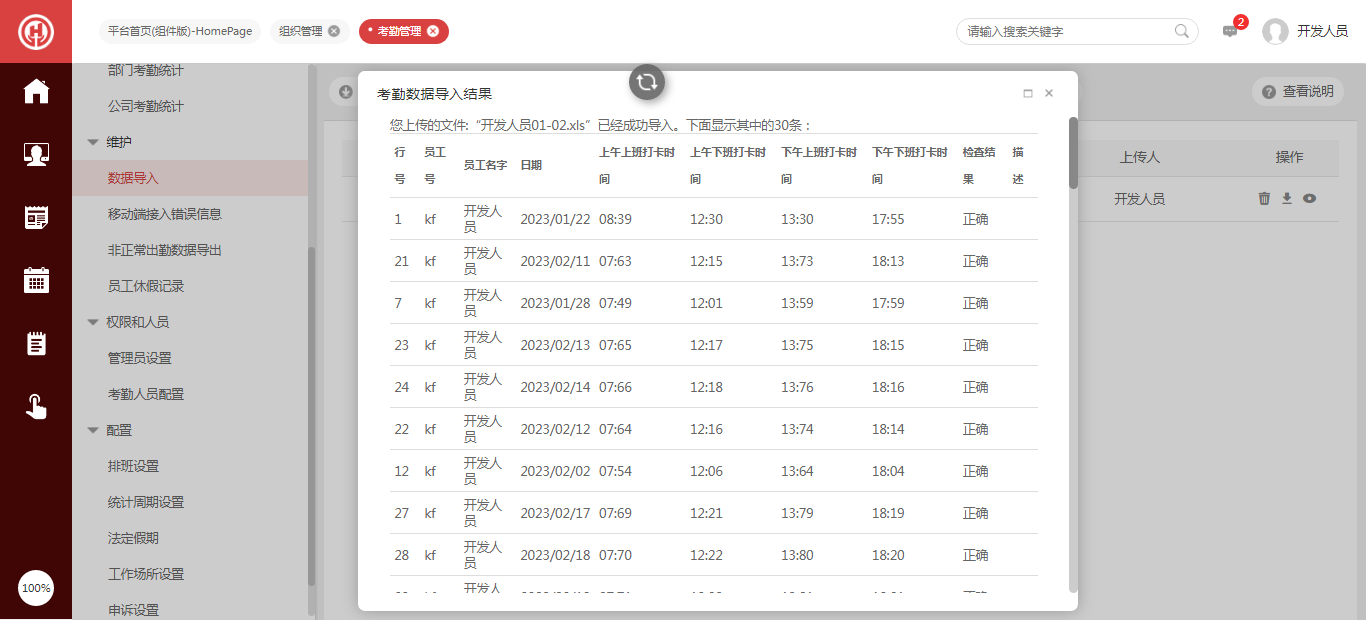Image resolution: width=1366 pixels, height=620 pixels.
Task: Open 工作场所设置 menu item
Action: point(146,574)
